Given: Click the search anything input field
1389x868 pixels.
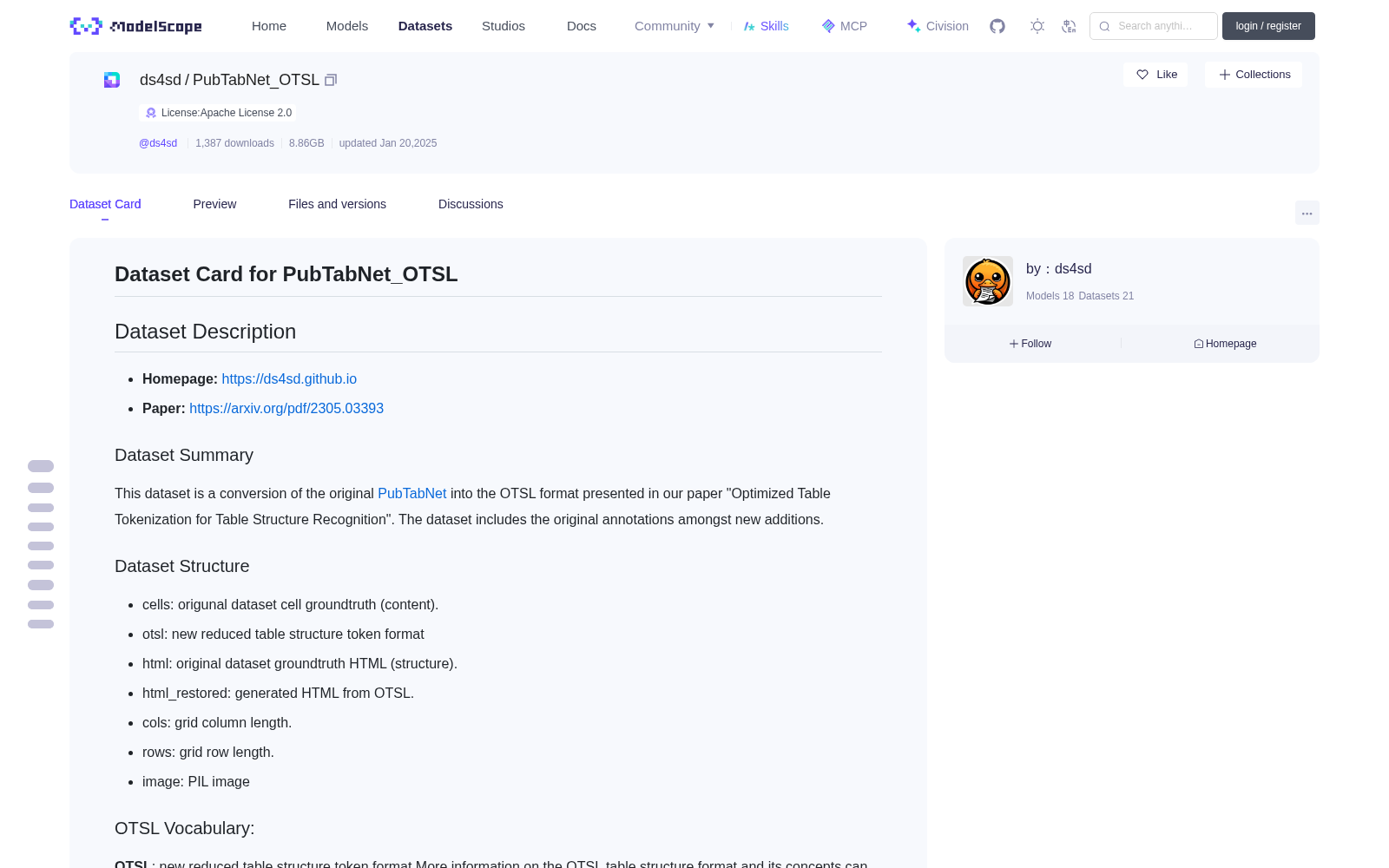Looking at the screenshot, I should [1154, 26].
